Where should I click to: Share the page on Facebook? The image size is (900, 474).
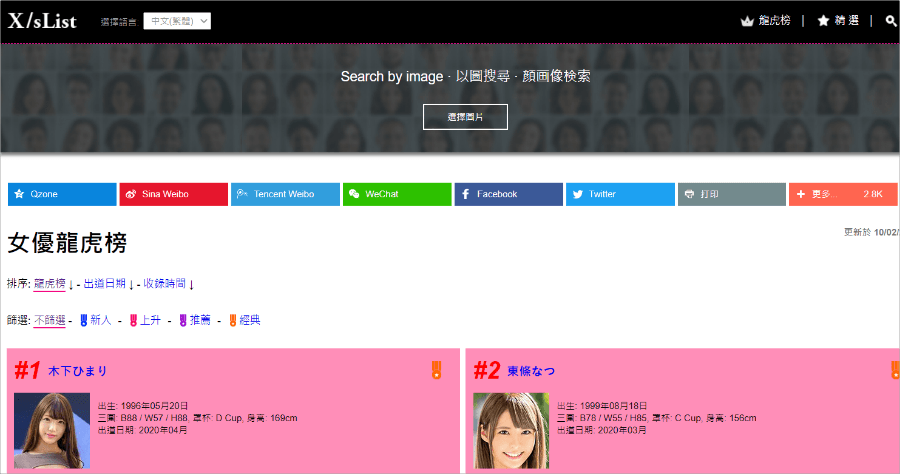click(508, 194)
